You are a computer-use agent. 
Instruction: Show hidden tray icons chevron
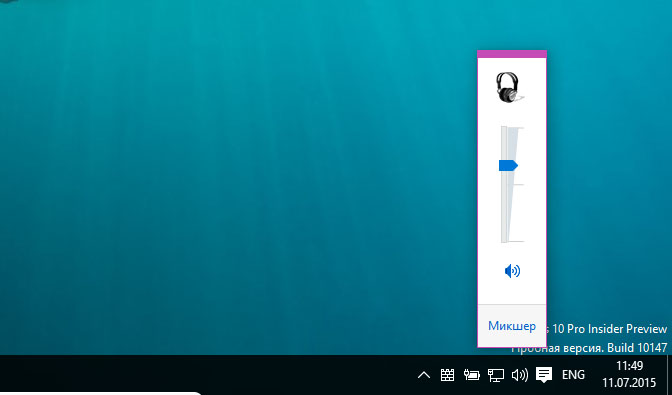point(424,376)
